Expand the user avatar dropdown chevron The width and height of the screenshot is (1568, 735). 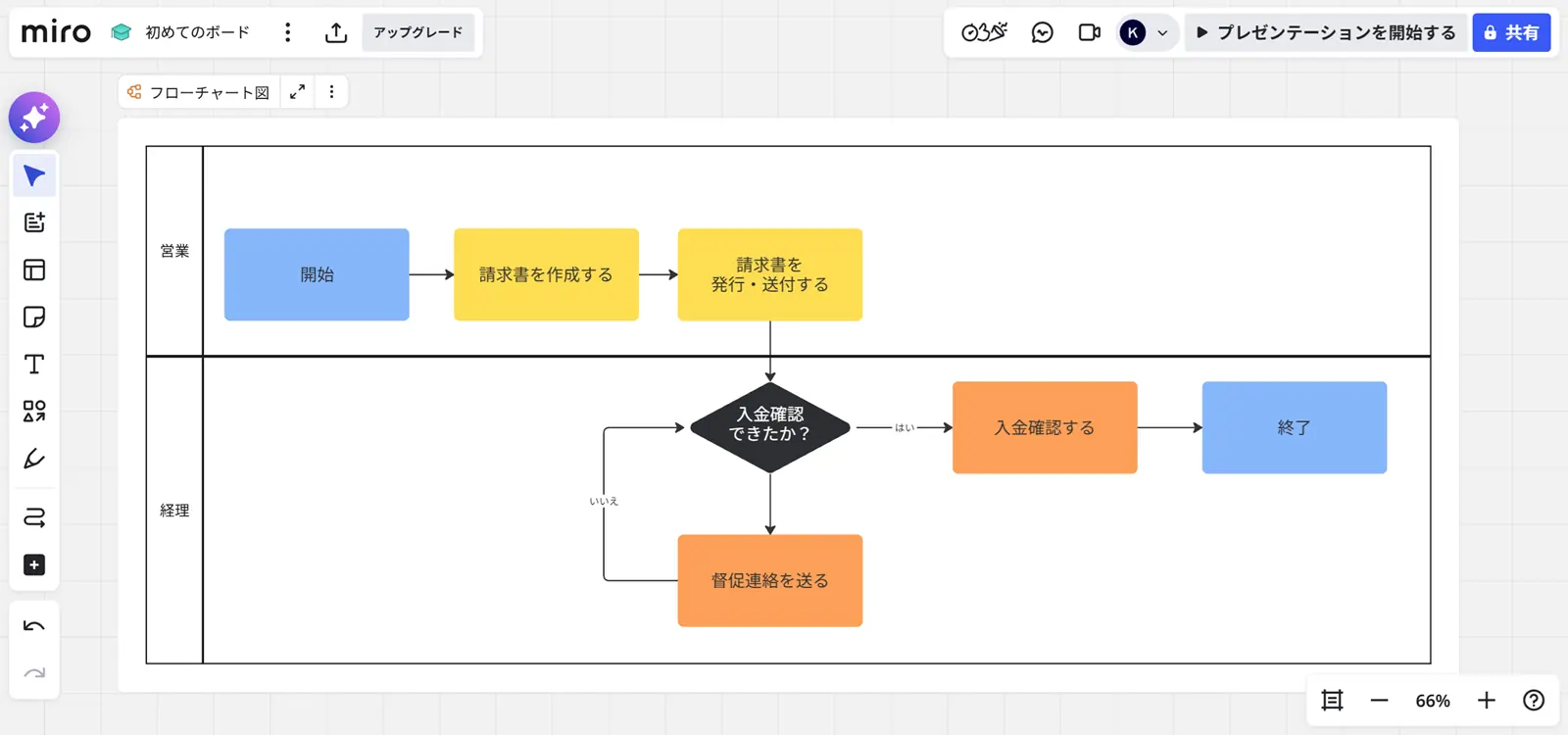1162,32
